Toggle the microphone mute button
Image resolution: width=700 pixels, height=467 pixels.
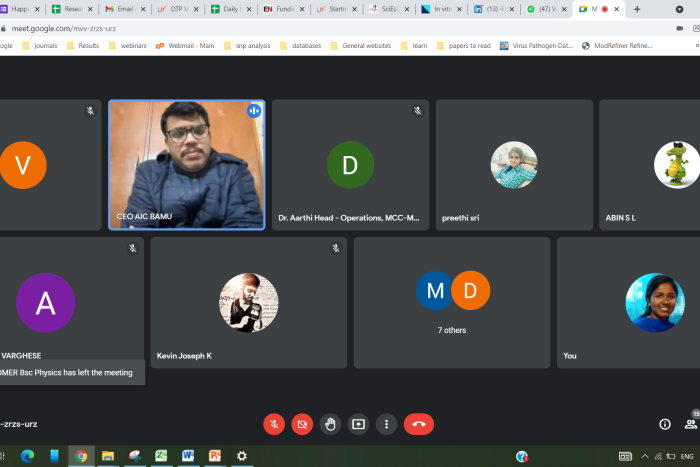click(x=274, y=424)
